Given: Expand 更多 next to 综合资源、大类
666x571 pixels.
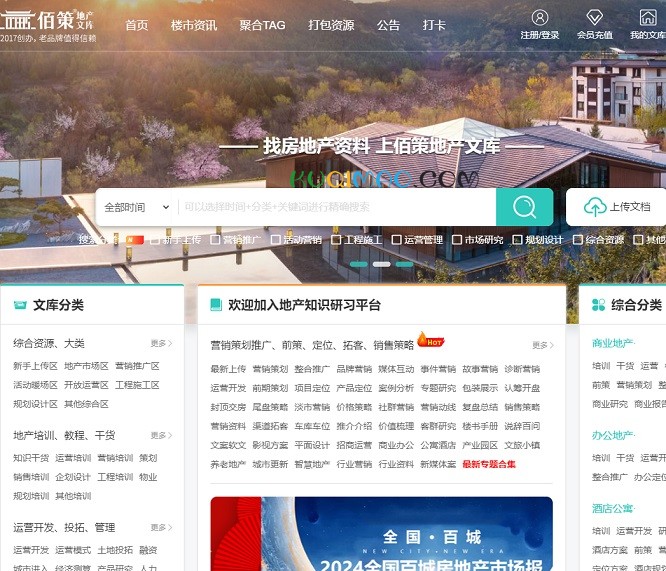Looking at the screenshot, I should click(161, 343).
